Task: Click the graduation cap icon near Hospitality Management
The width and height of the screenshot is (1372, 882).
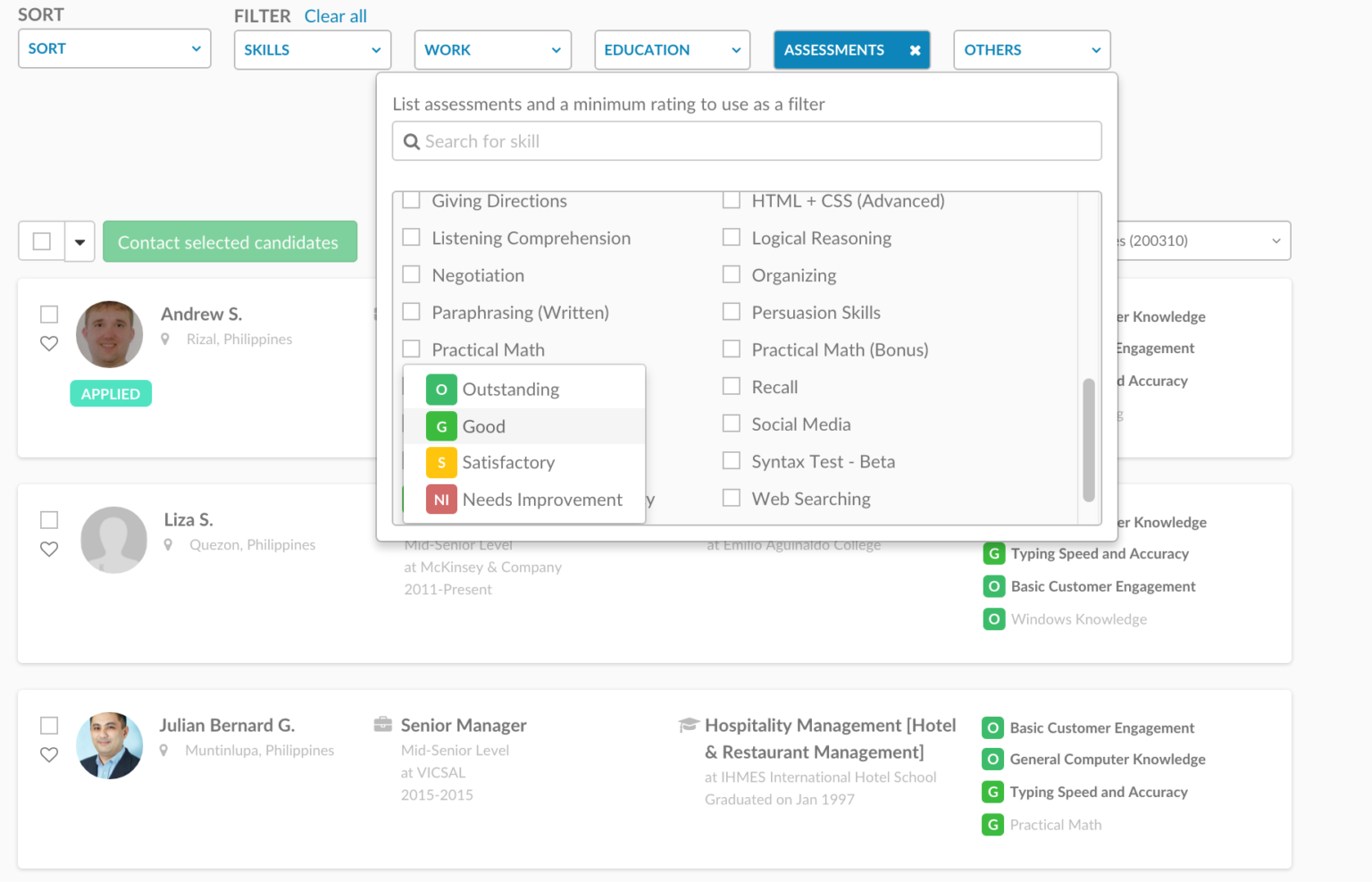Action: click(687, 725)
